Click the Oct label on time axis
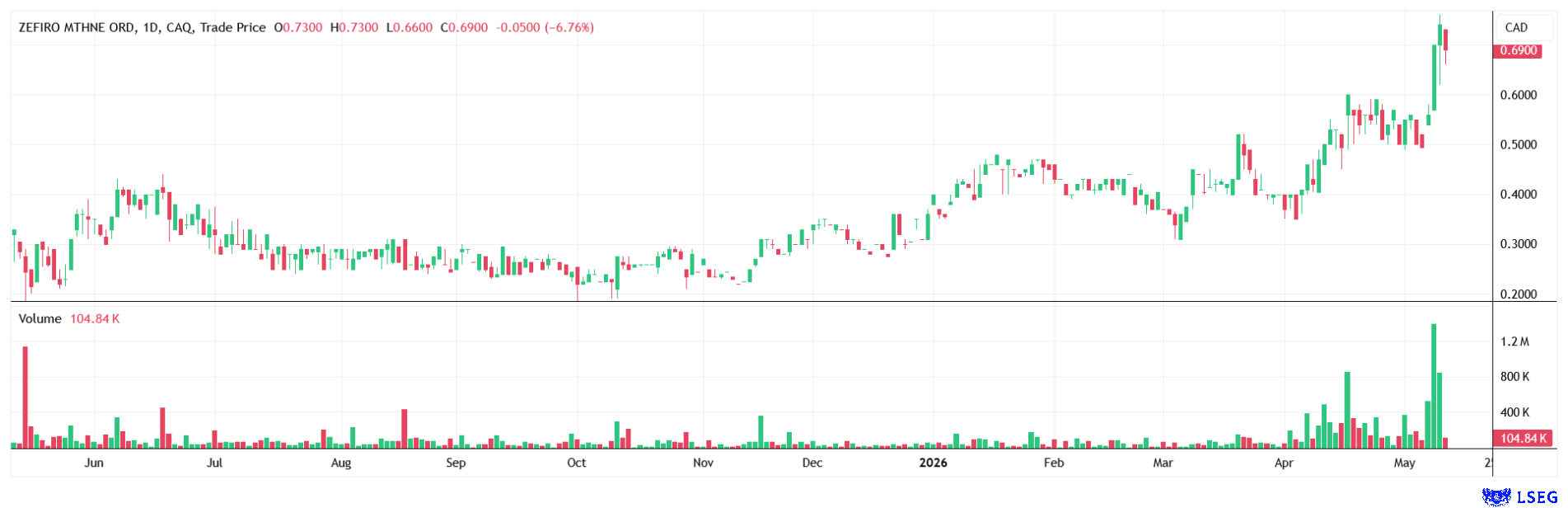Screen dimensions: 1568x508 pyautogui.click(x=577, y=463)
